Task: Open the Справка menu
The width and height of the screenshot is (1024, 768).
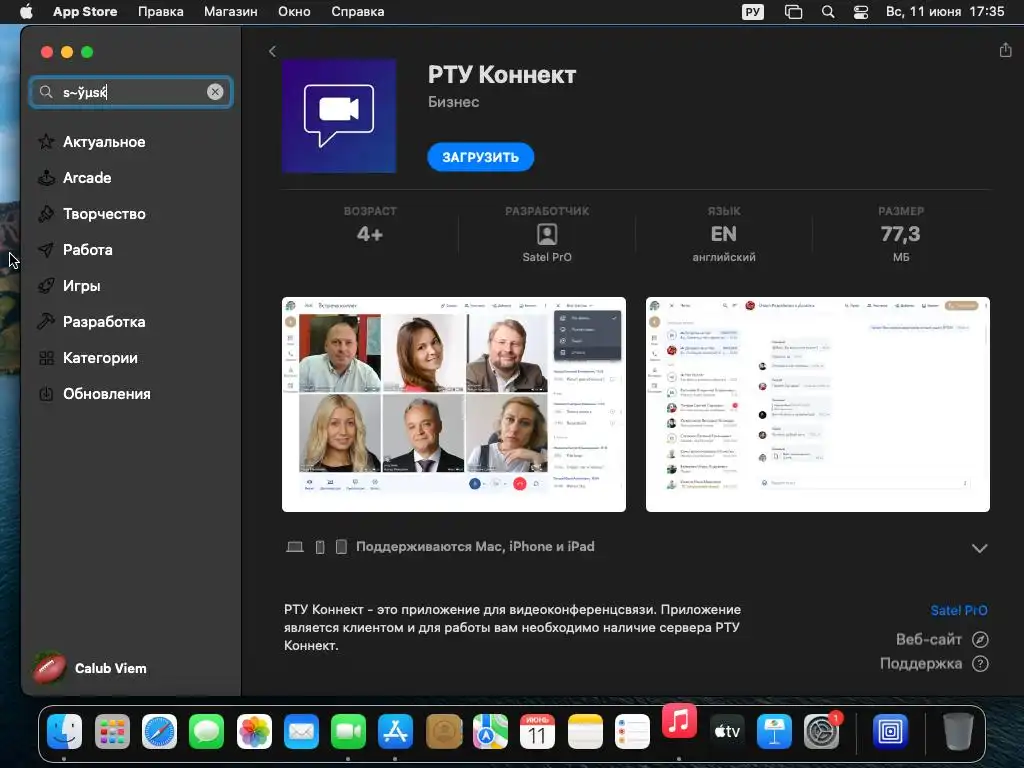Action: point(358,12)
